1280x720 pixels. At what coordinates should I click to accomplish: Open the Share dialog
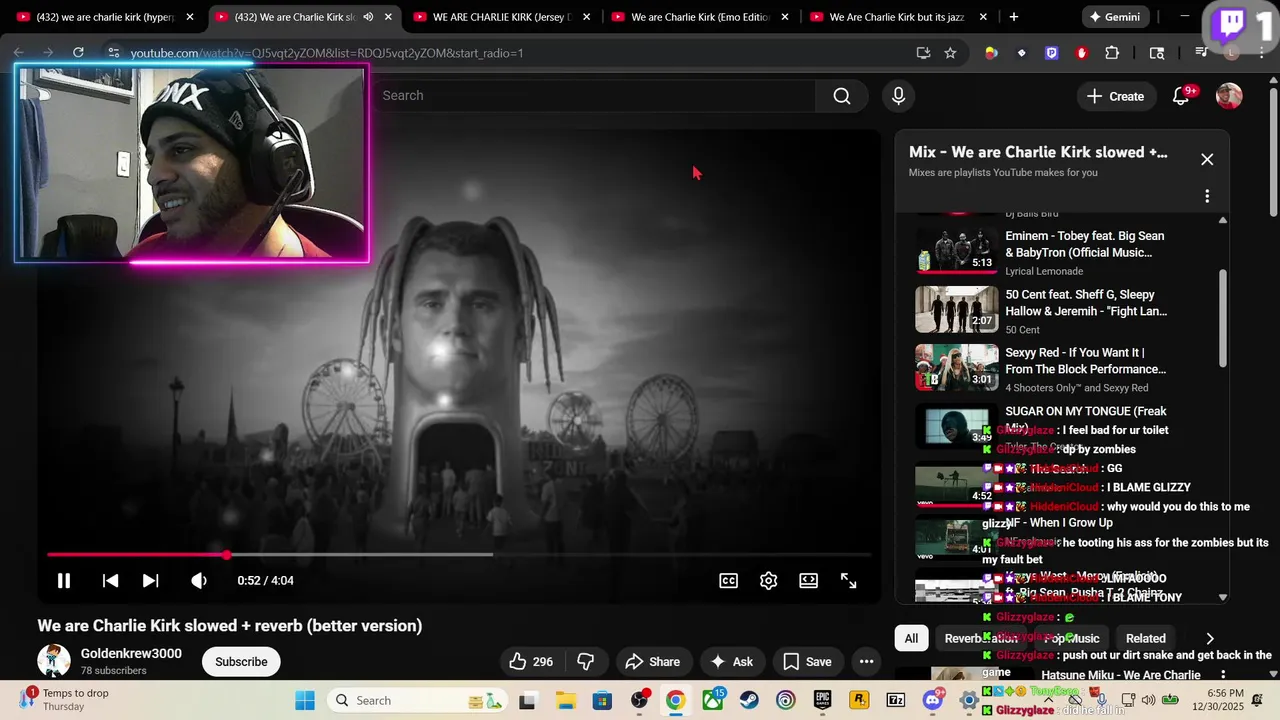point(652,661)
